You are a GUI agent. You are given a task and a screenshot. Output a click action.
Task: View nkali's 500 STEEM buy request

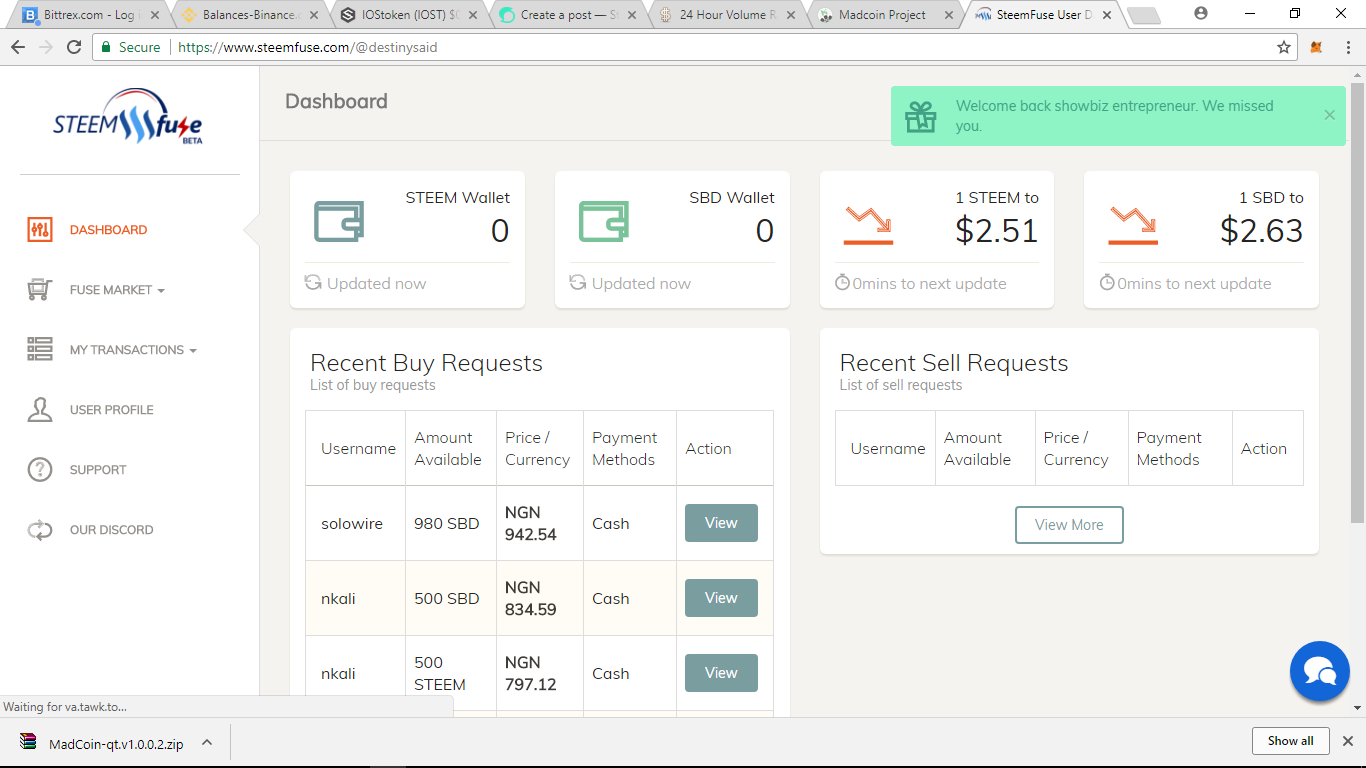tap(721, 673)
